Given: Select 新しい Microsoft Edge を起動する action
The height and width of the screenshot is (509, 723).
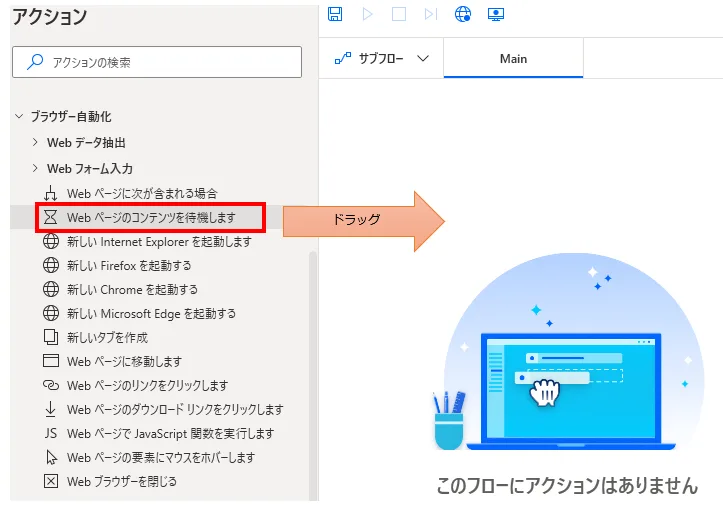Looking at the screenshot, I should [x=151, y=313].
